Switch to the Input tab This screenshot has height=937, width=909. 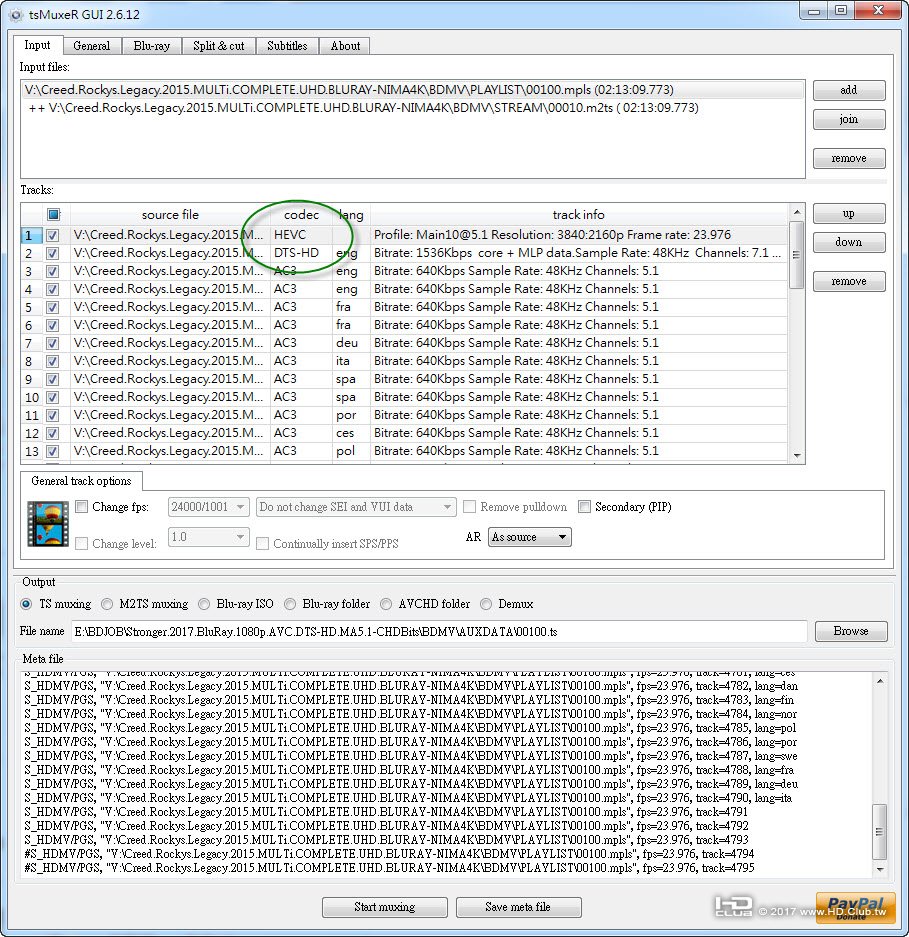pos(37,45)
